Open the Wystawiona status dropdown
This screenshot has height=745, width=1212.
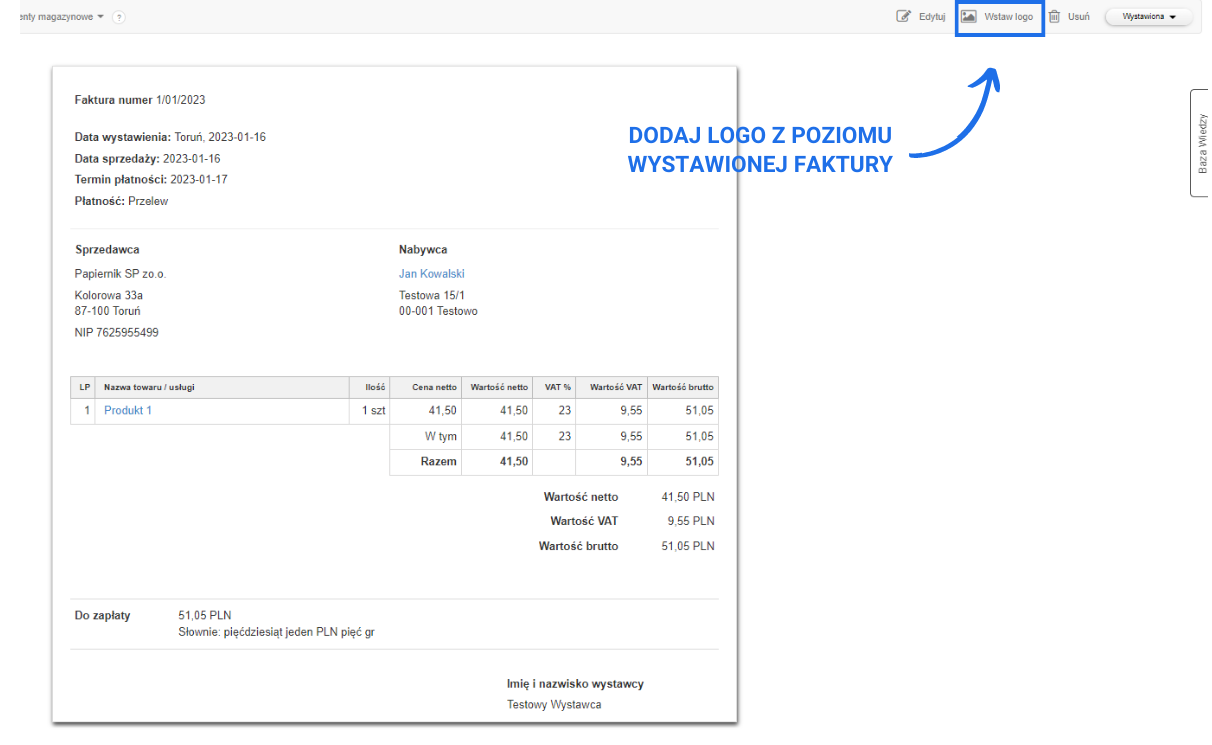(x=1148, y=17)
